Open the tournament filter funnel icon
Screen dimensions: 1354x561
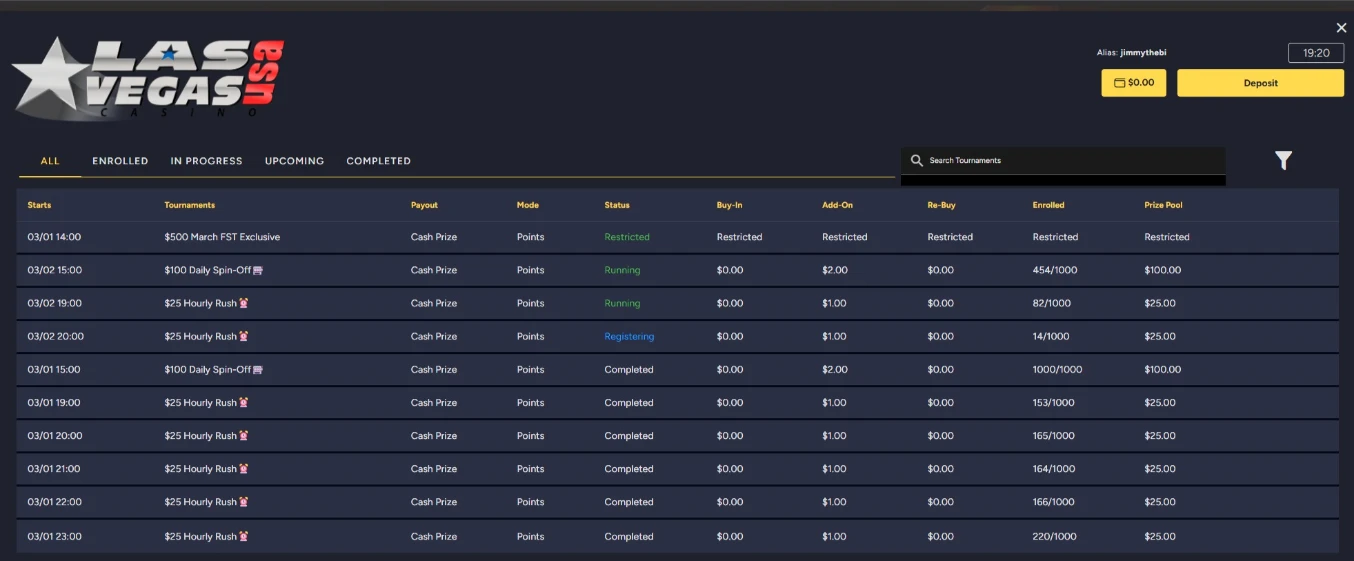tap(1284, 160)
